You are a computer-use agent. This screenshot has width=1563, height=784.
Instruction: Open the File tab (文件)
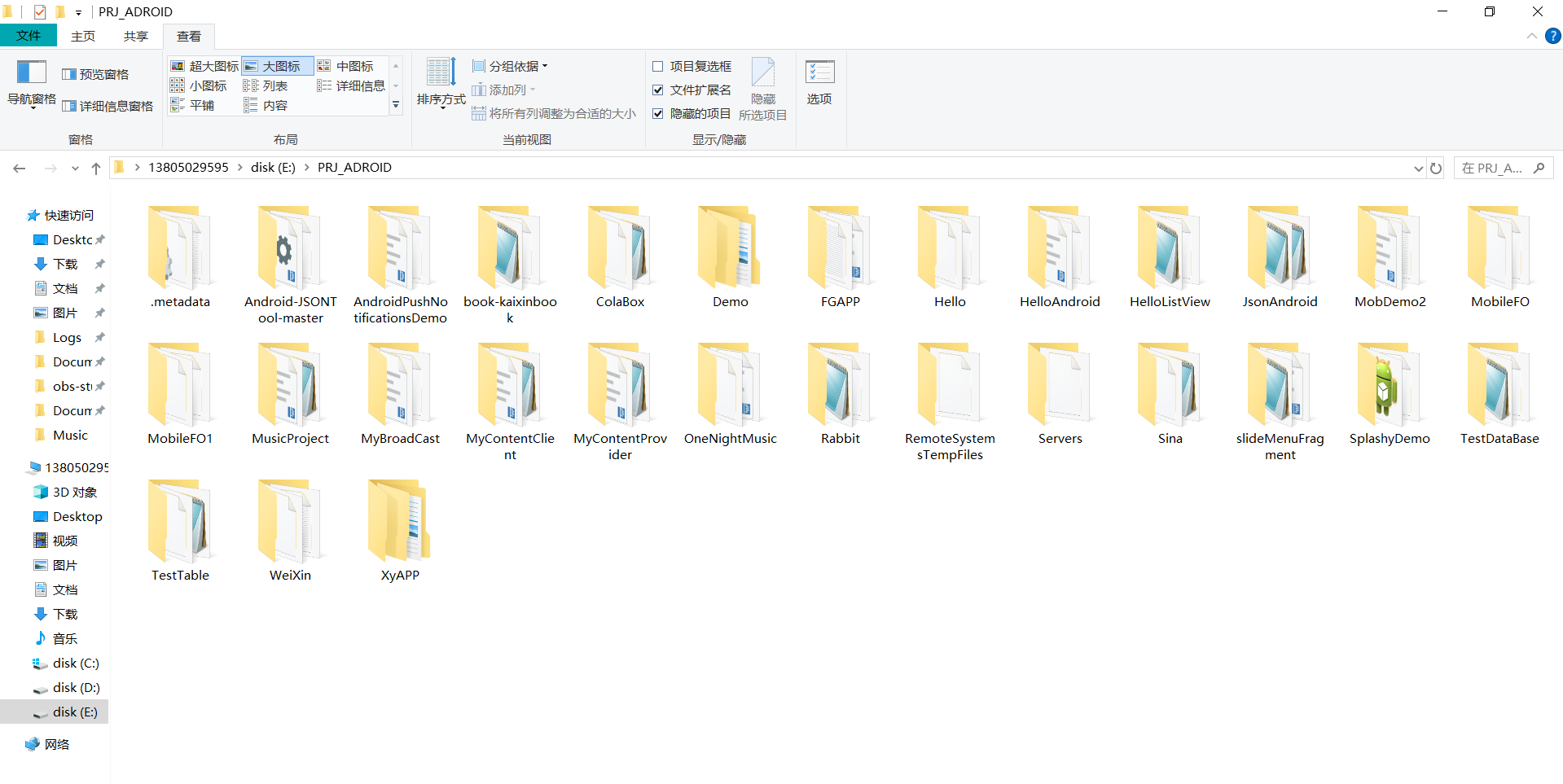click(29, 36)
